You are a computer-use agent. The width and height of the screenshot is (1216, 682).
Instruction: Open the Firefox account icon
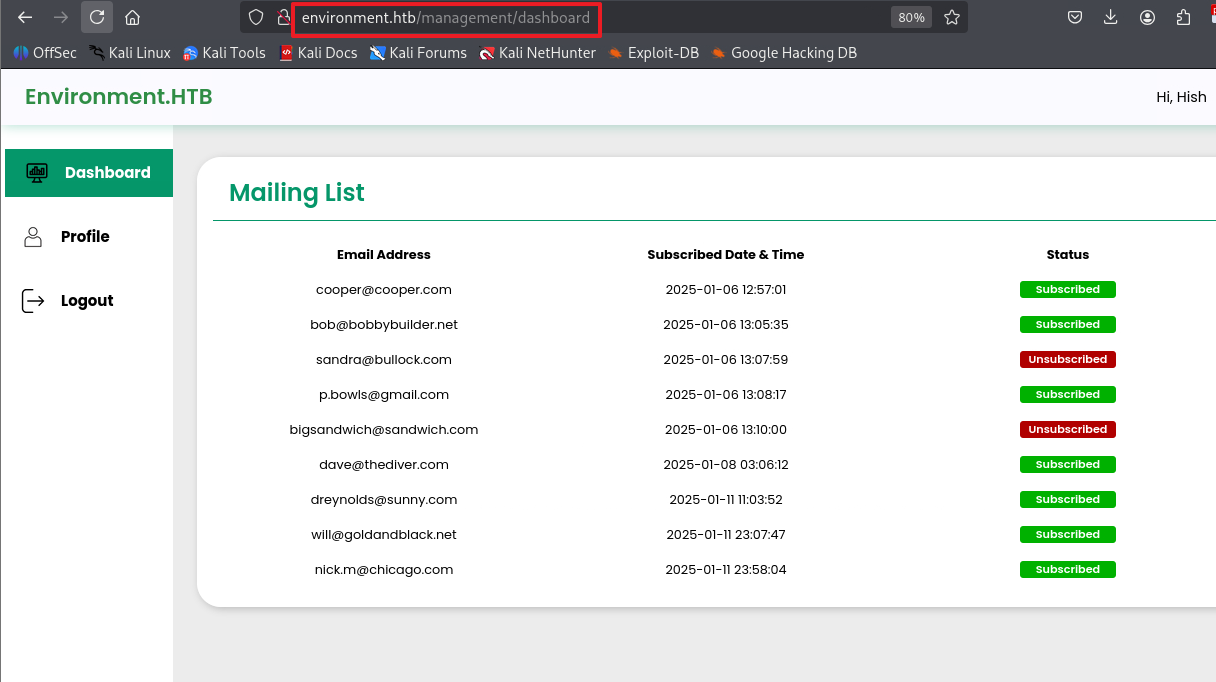[x=1148, y=17]
